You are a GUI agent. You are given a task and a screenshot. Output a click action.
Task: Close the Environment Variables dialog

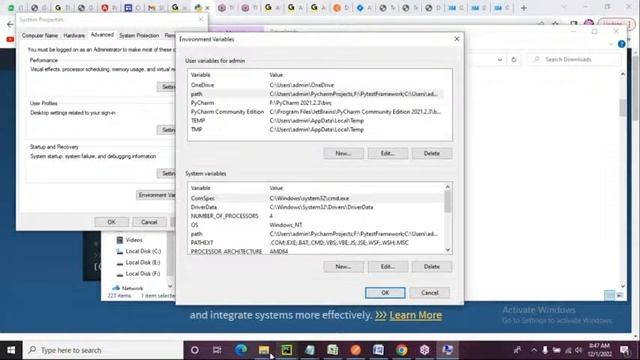(x=457, y=39)
